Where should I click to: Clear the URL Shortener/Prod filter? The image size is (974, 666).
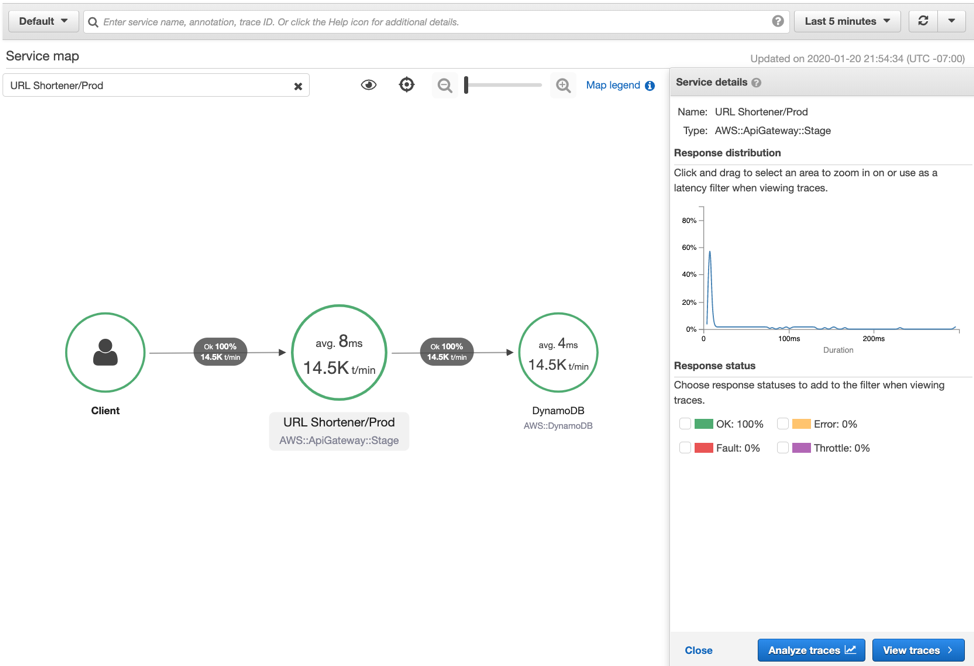298,86
